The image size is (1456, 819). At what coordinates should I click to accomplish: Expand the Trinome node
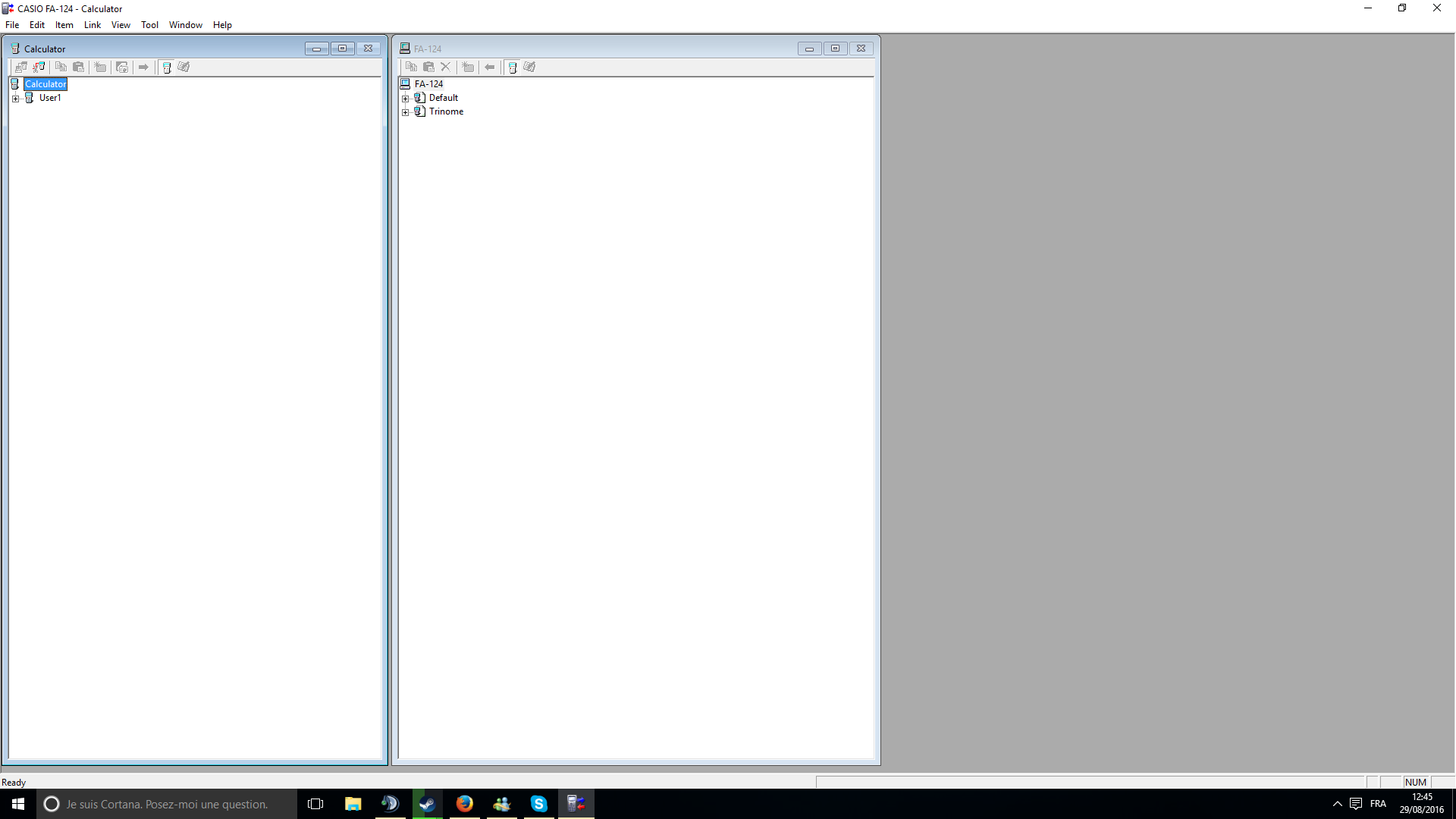click(406, 112)
